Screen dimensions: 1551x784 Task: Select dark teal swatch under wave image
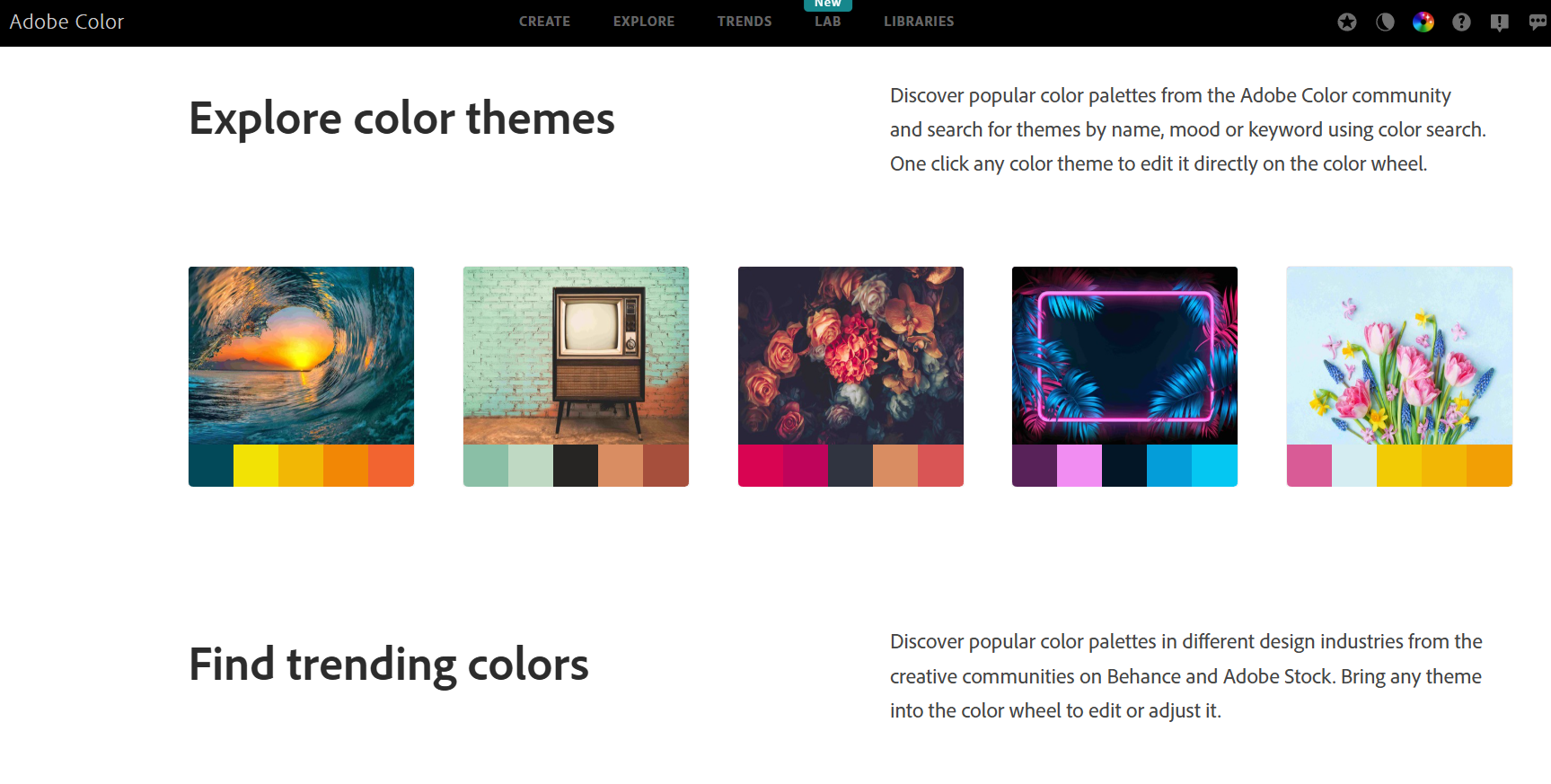[211, 465]
